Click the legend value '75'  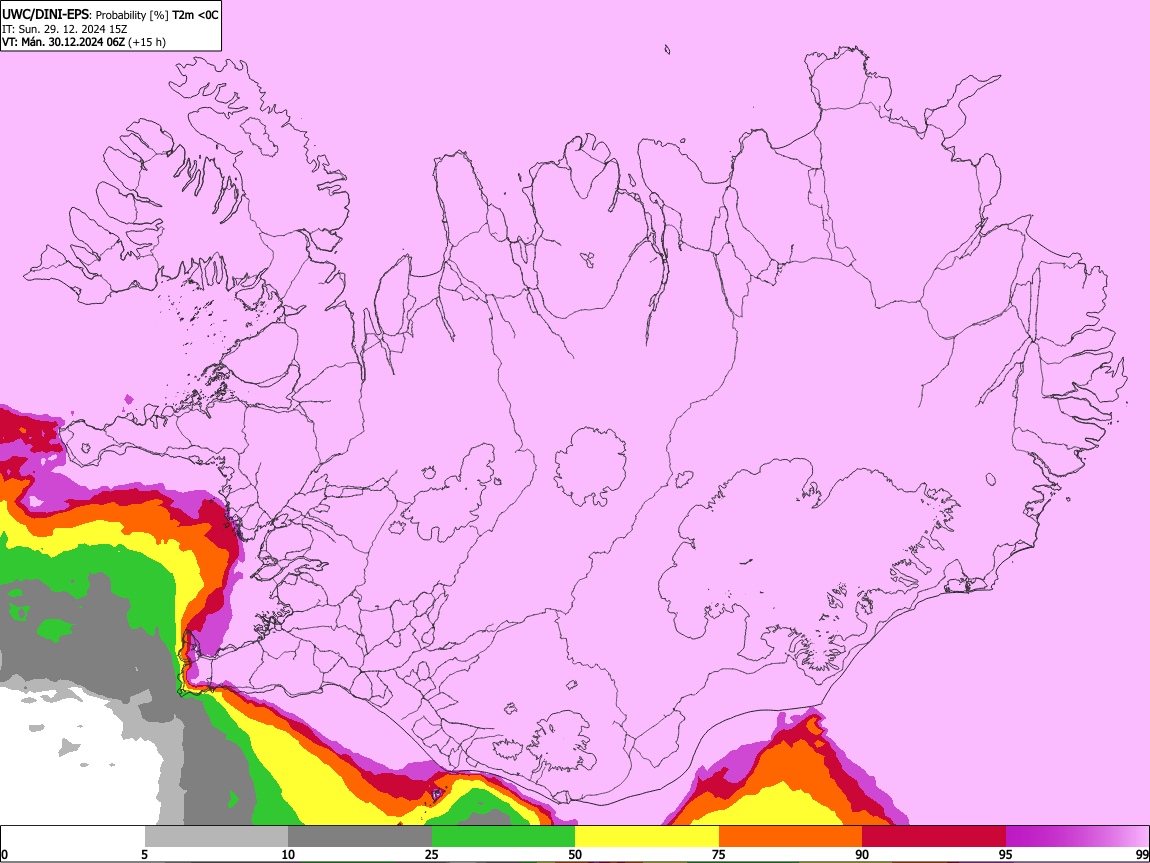pyautogui.click(x=719, y=854)
